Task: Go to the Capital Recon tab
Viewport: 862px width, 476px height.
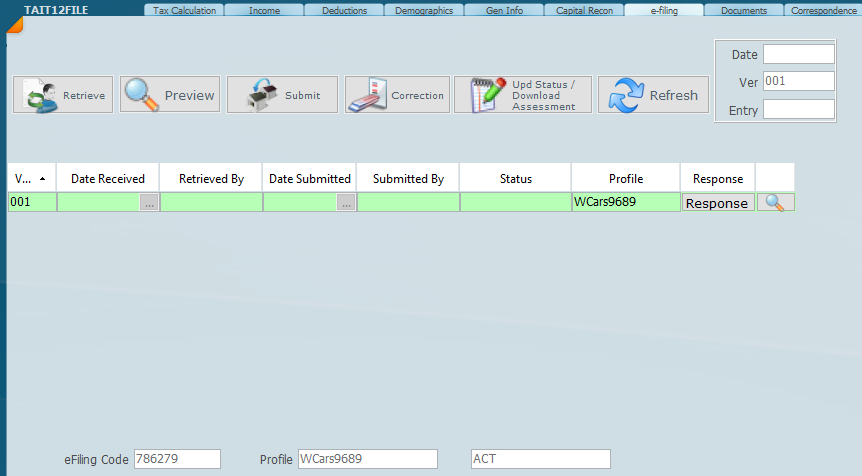Action: 583,11
